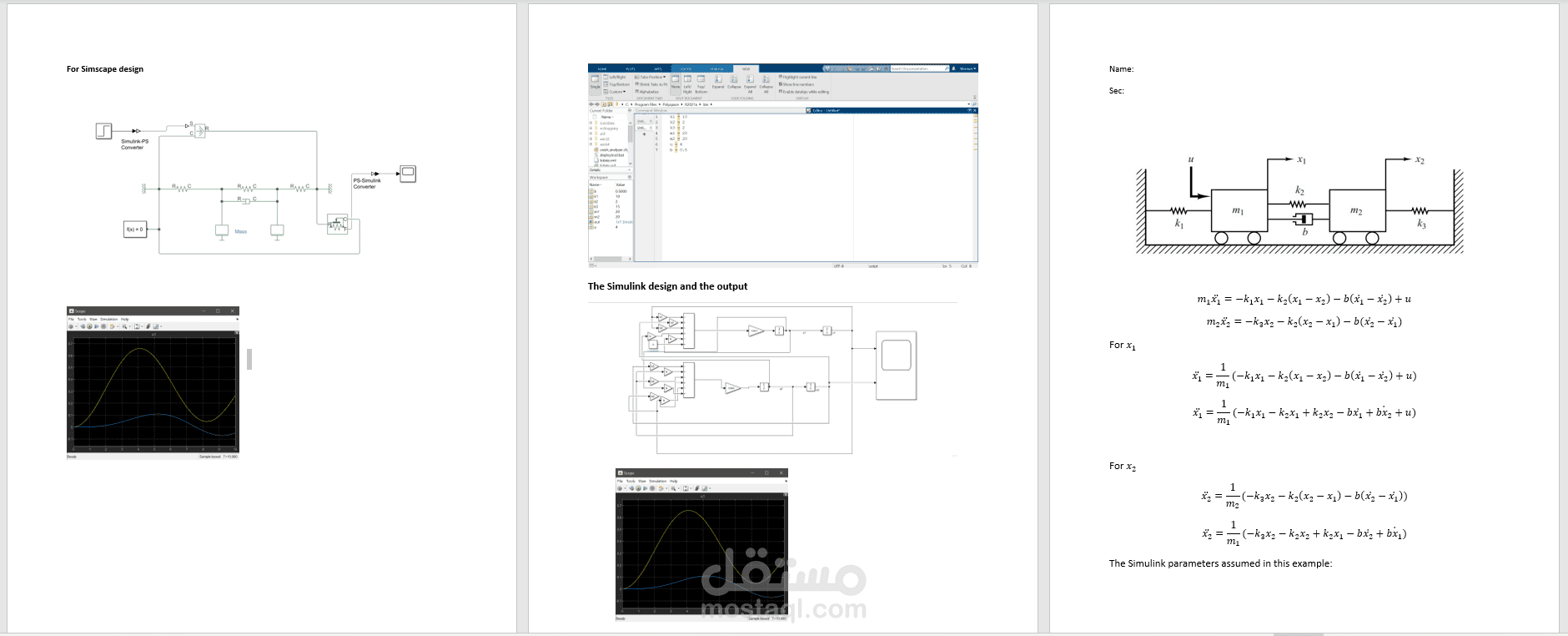The image size is (1568, 636).
Task: Select the upper Sum block in Simulink design
Action: pos(688,331)
